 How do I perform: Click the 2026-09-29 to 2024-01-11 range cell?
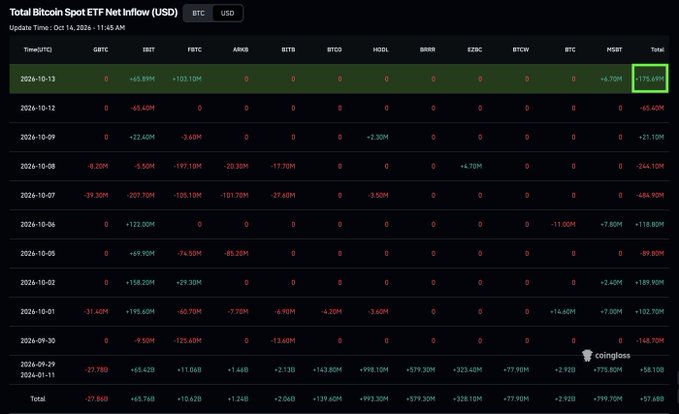[x=38, y=369]
